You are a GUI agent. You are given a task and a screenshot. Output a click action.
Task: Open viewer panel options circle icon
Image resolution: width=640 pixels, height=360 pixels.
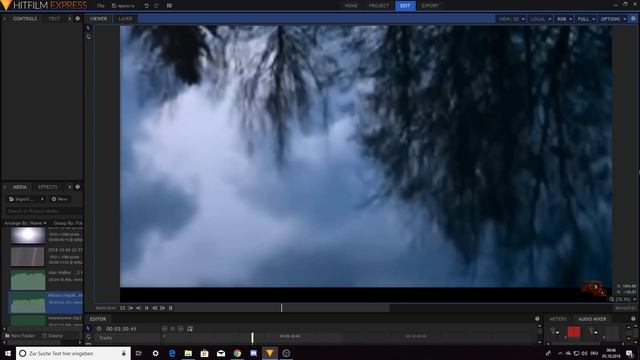[x=633, y=19]
